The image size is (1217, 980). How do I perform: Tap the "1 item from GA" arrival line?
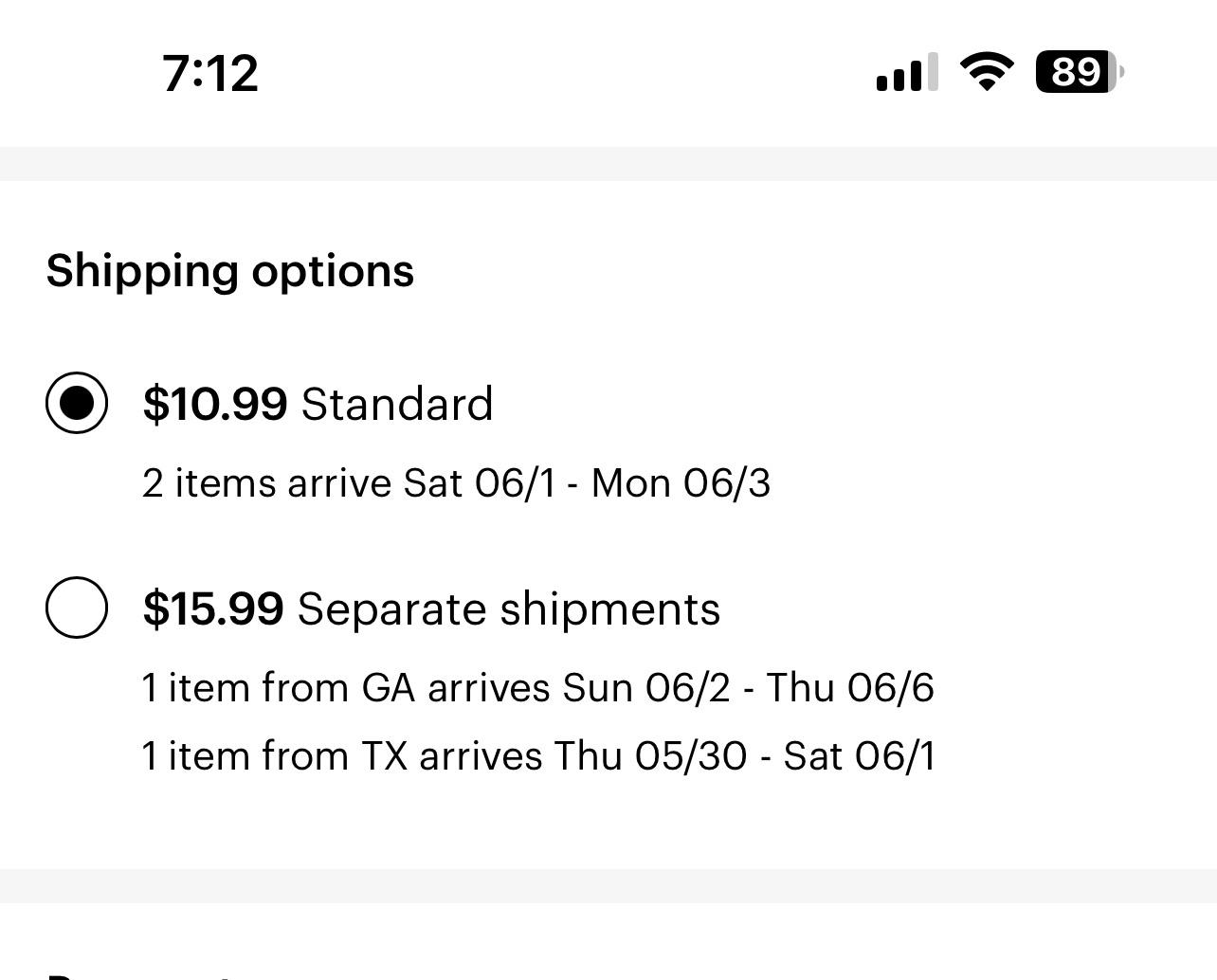pyautogui.click(x=279, y=687)
